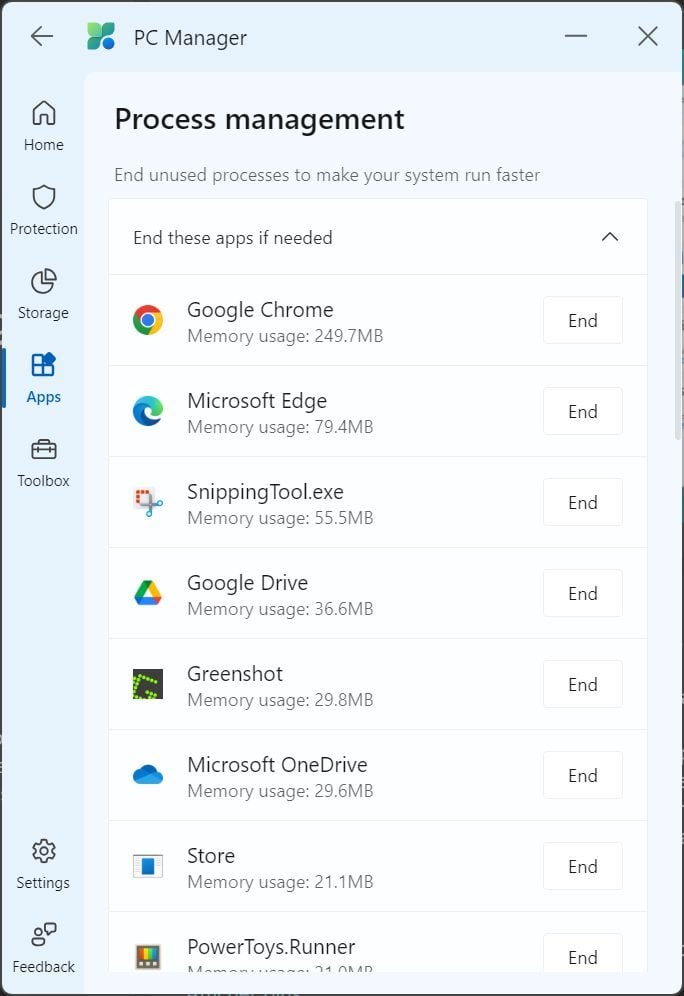Click the process list vertical scrollbar

pos(678,320)
